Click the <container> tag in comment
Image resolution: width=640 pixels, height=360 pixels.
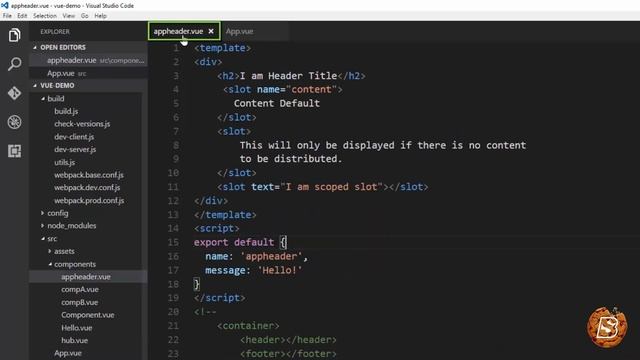click(248, 326)
